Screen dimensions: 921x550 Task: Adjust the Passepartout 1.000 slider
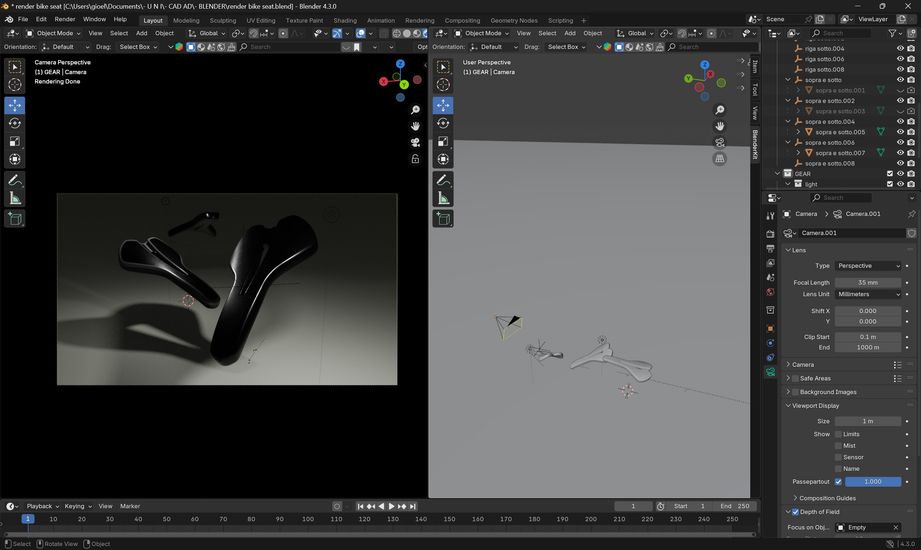click(873, 482)
